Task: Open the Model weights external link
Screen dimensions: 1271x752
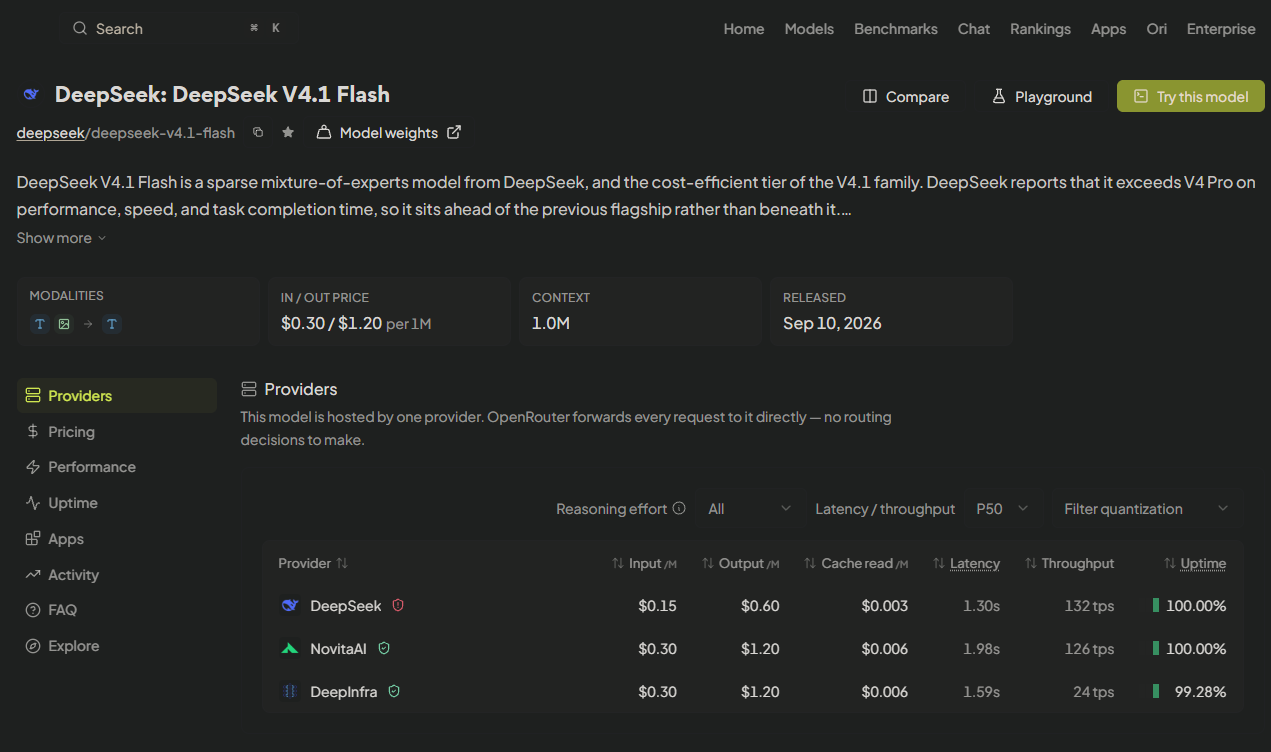Action: click(389, 132)
